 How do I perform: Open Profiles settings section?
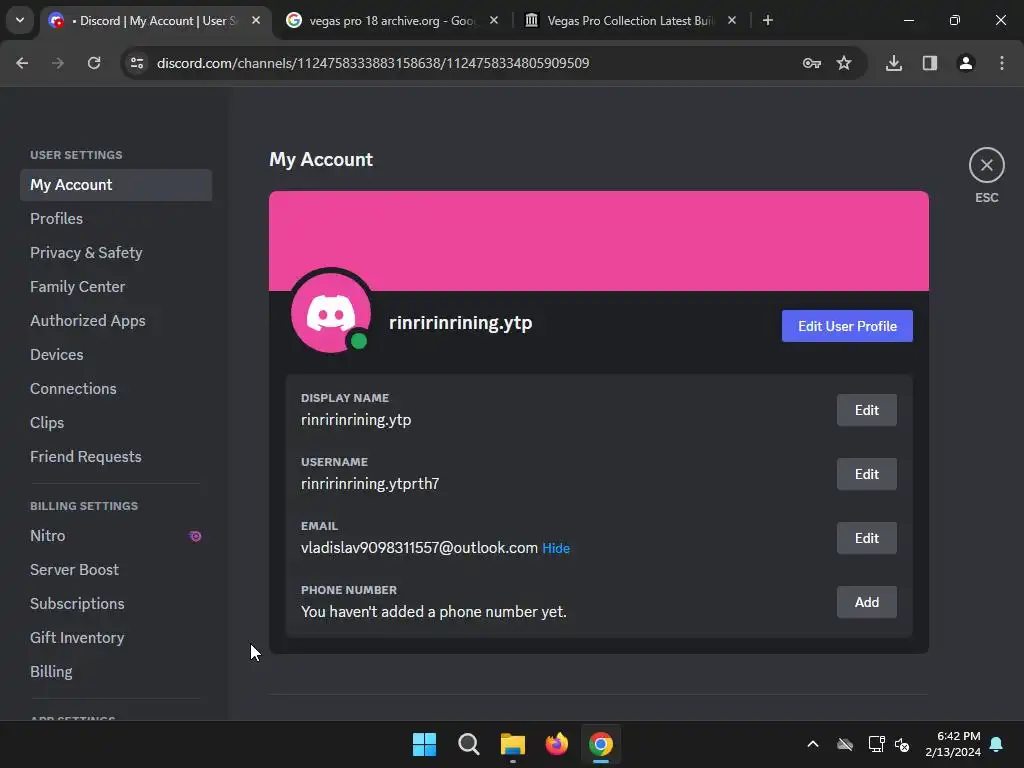(x=116, y=219)
